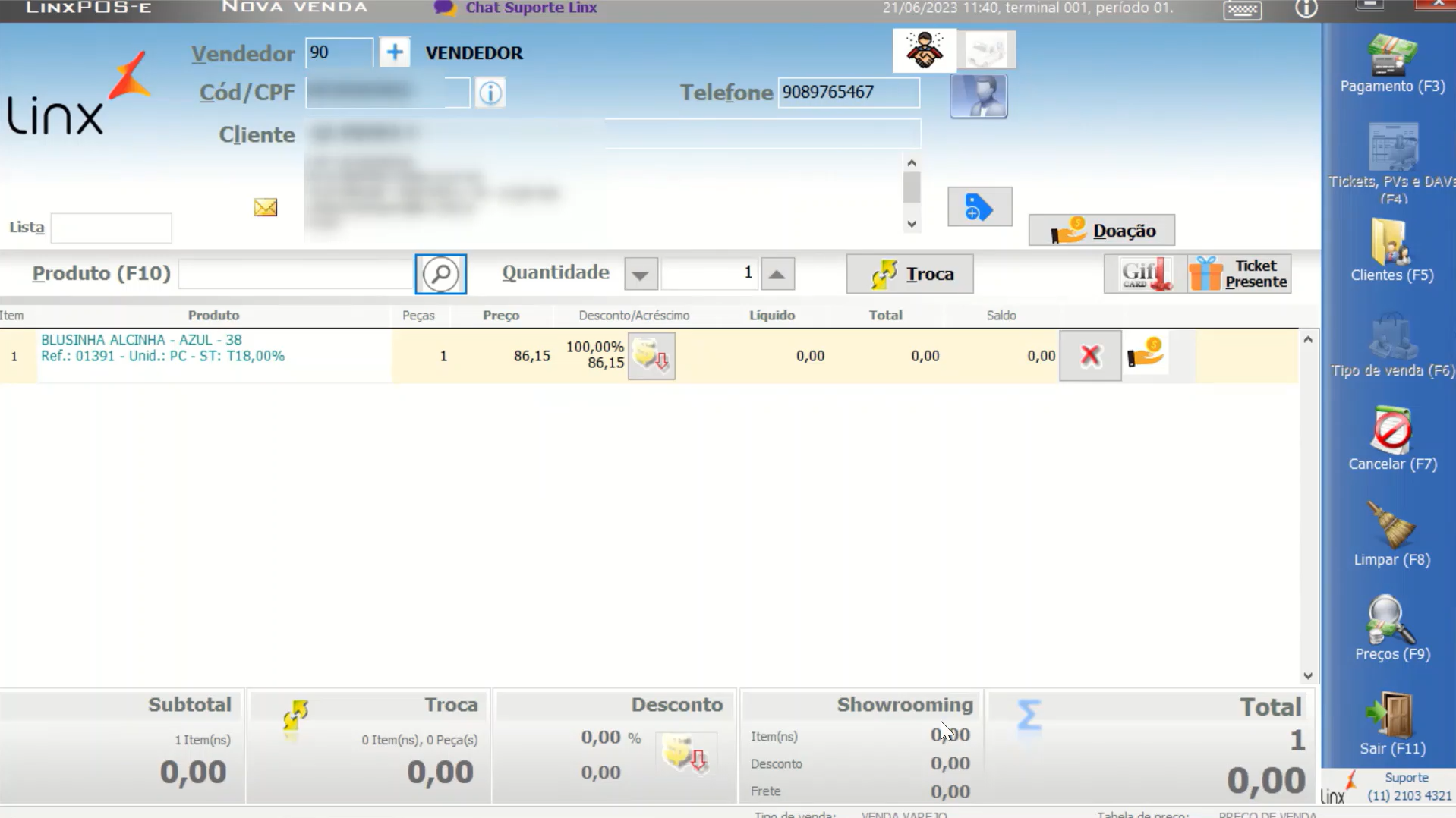Open on-screen keyboard icon in title bar
The height and width of the screenshot is (818, 1456).
(x=1242, y=10)
